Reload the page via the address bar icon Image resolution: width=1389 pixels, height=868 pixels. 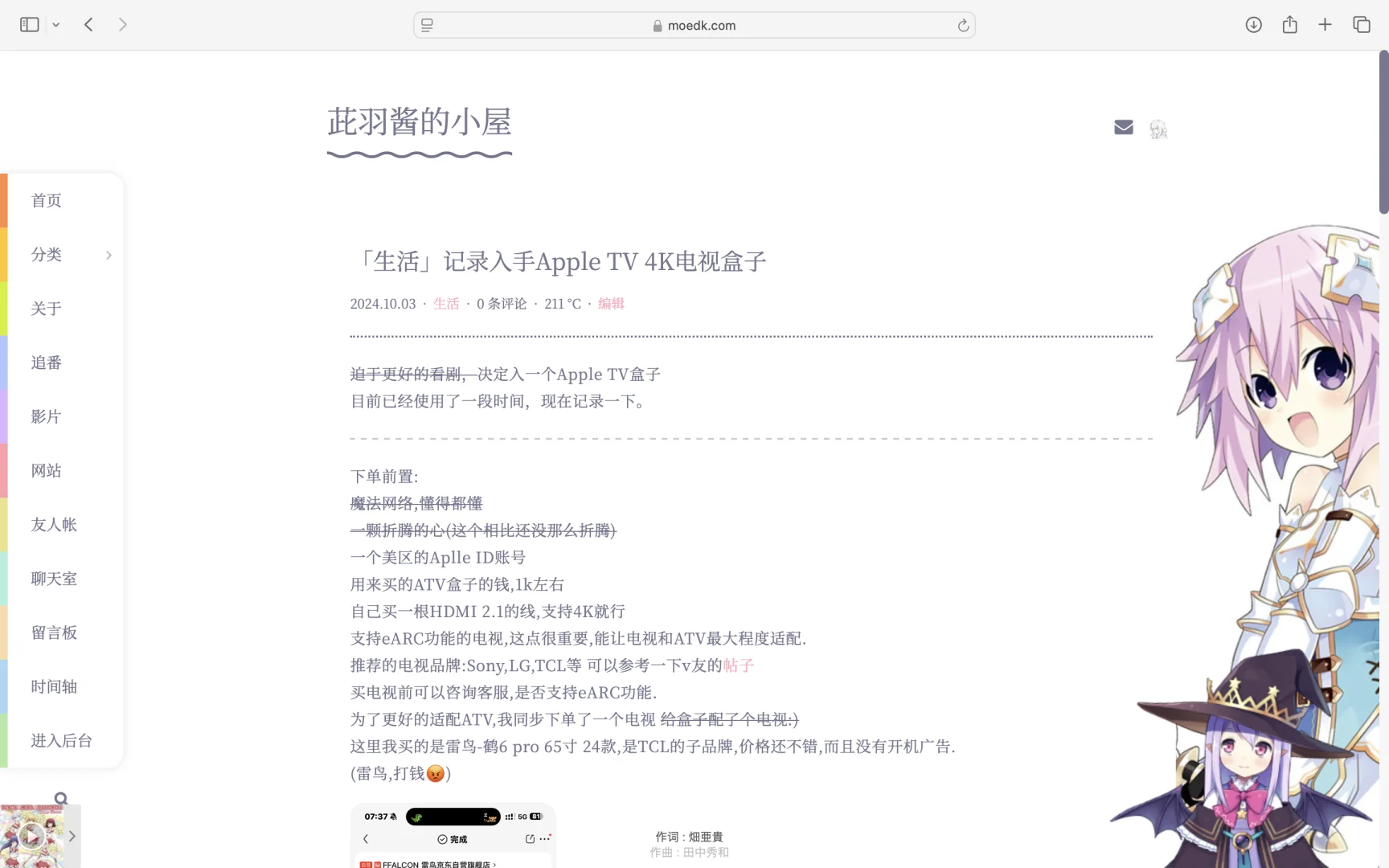(962, 25)
